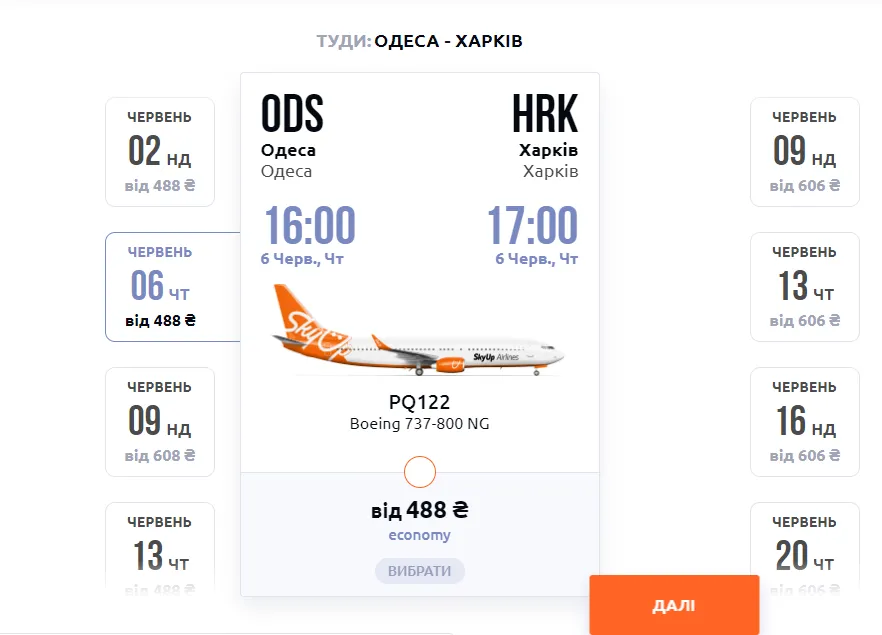Screen dimensions: 882x635
Task: Choose the June 02 Sunday date card
Action: click(160, 152)
